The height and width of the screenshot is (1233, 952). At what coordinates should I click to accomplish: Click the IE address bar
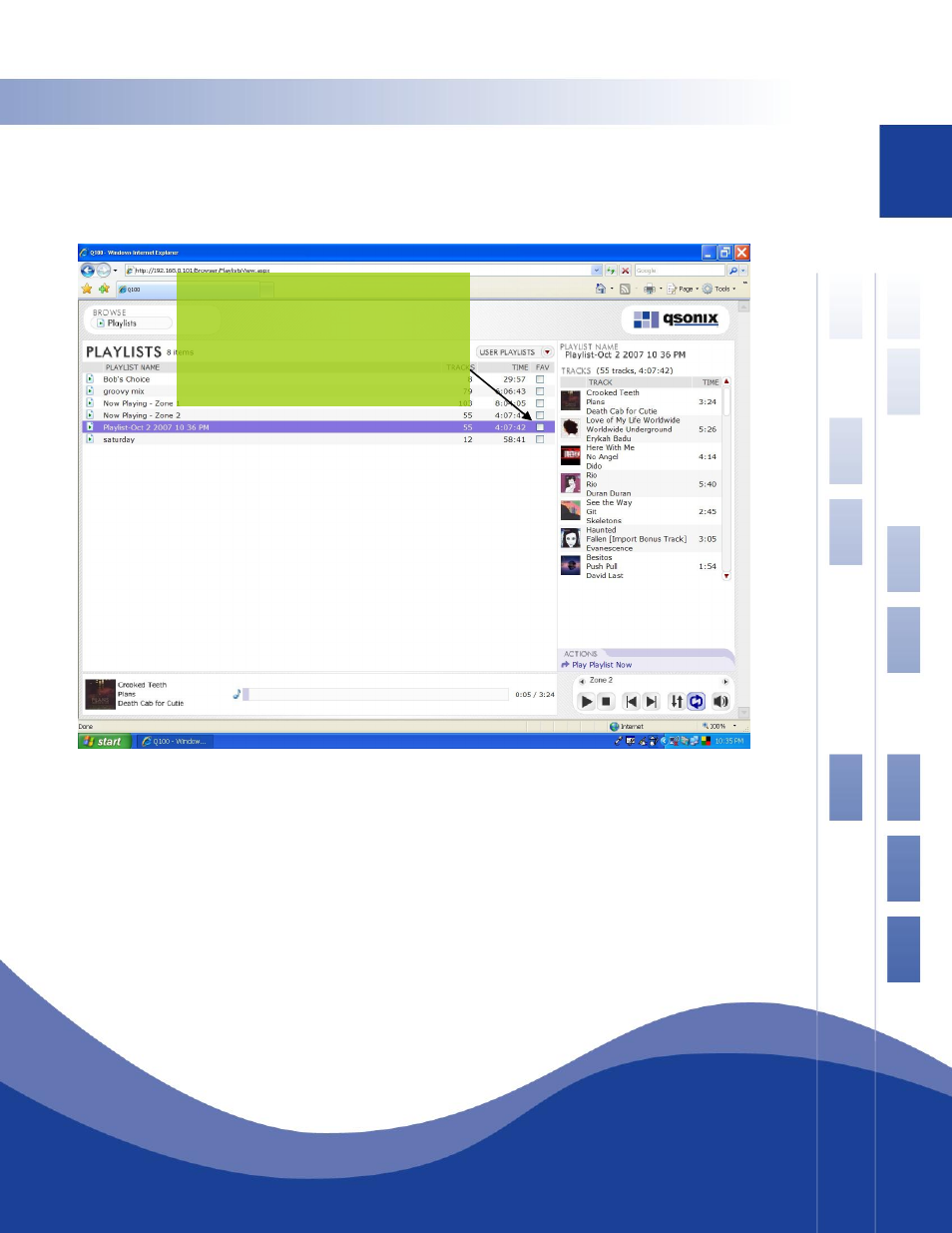(357, 271)
